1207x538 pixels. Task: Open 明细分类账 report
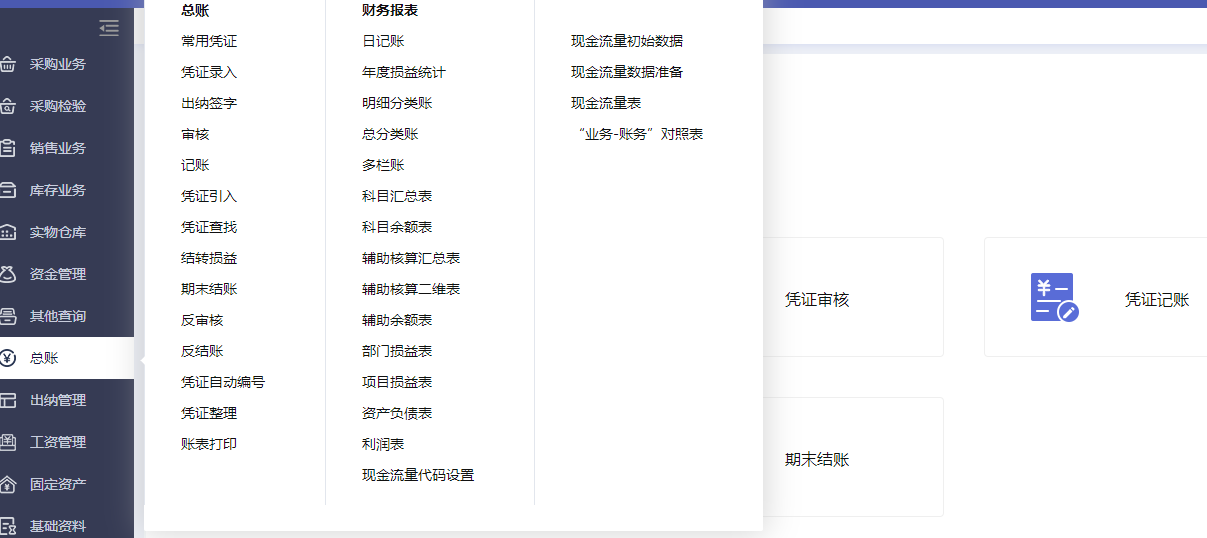[397, 103]
